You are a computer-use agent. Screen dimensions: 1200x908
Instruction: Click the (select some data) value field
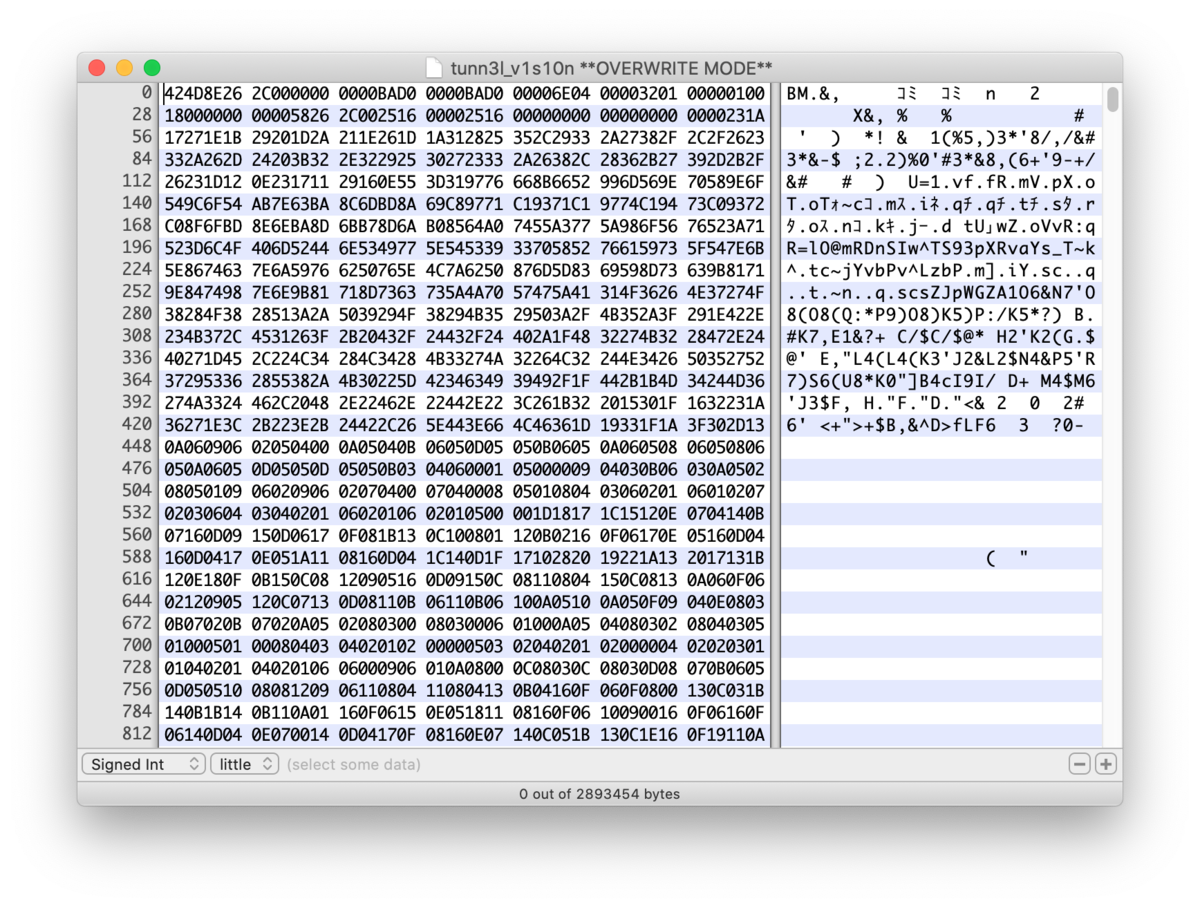pos(353,764)
